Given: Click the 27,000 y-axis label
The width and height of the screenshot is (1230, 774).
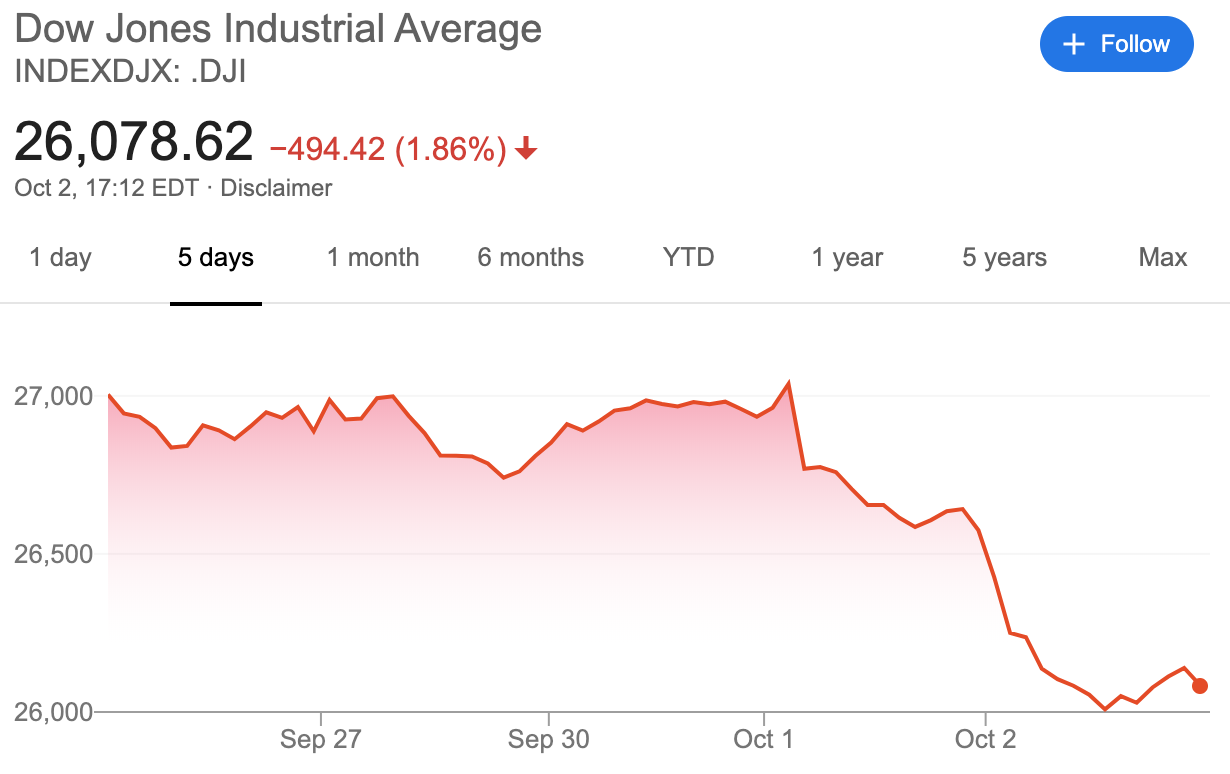Looking at the screenshot, I should point(54,396).
